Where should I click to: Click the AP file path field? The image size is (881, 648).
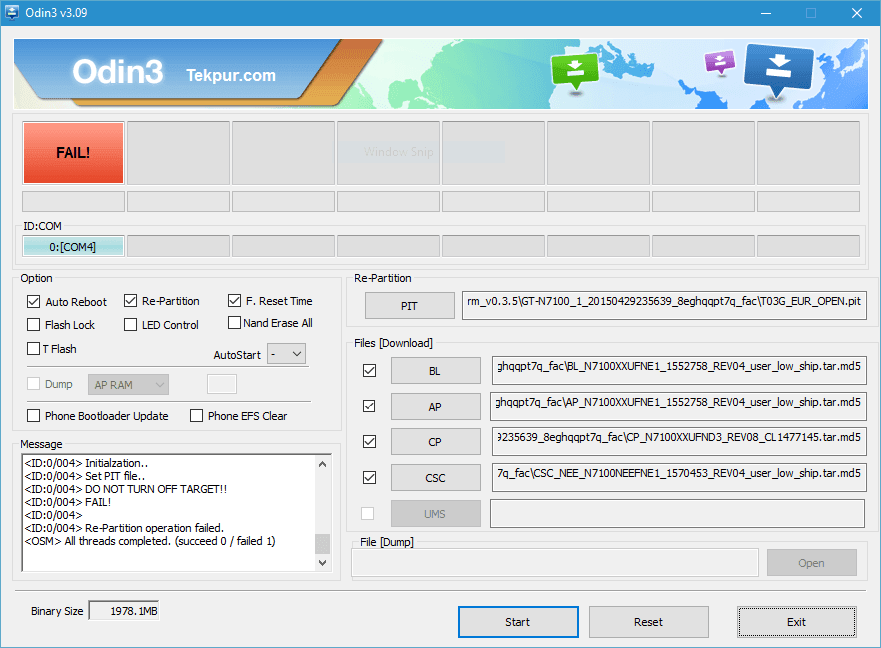[x=678, y=406]
